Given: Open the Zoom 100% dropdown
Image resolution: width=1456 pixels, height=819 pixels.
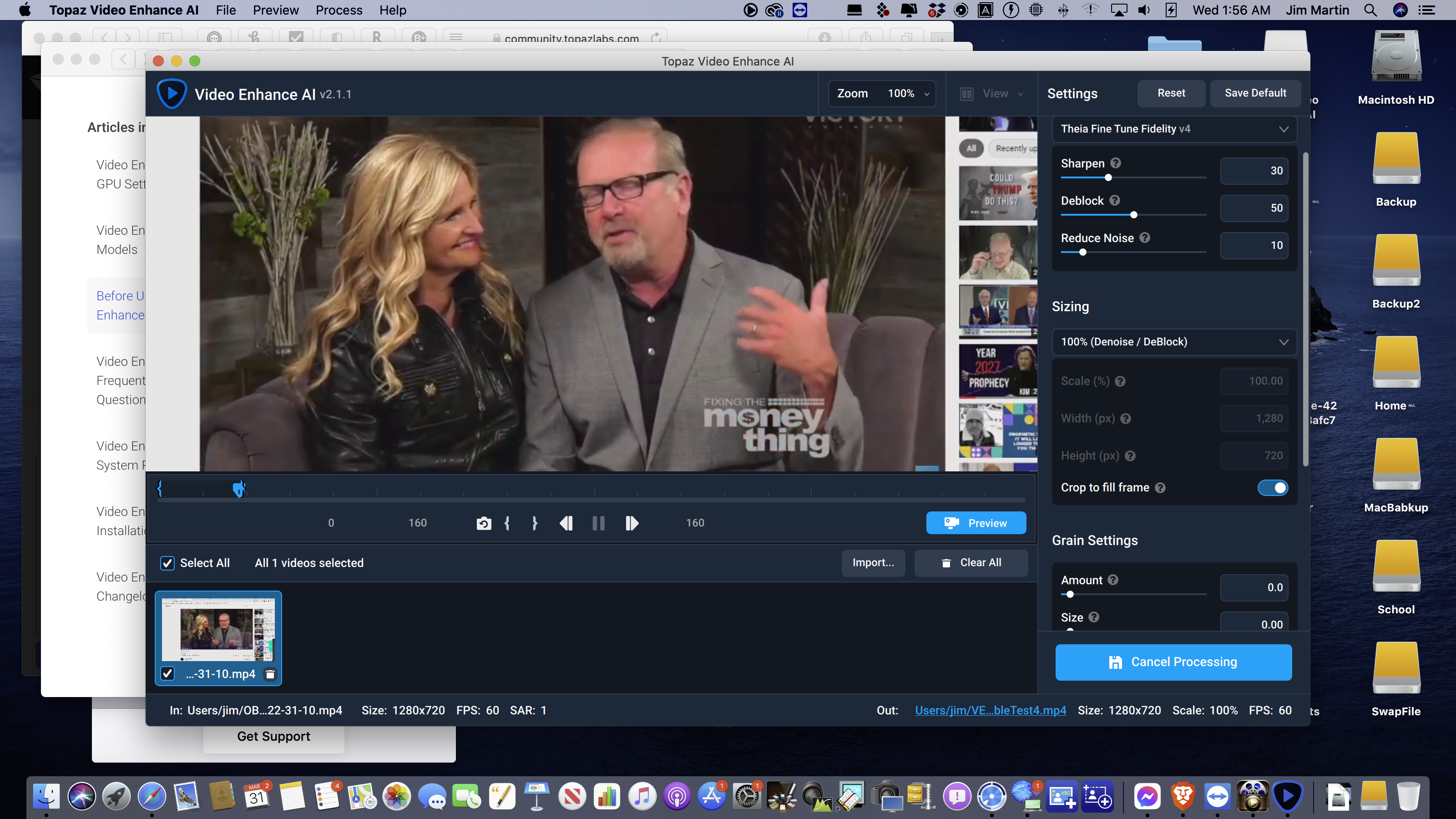Looking at the screenshot, I should click(x=882, y=94).
